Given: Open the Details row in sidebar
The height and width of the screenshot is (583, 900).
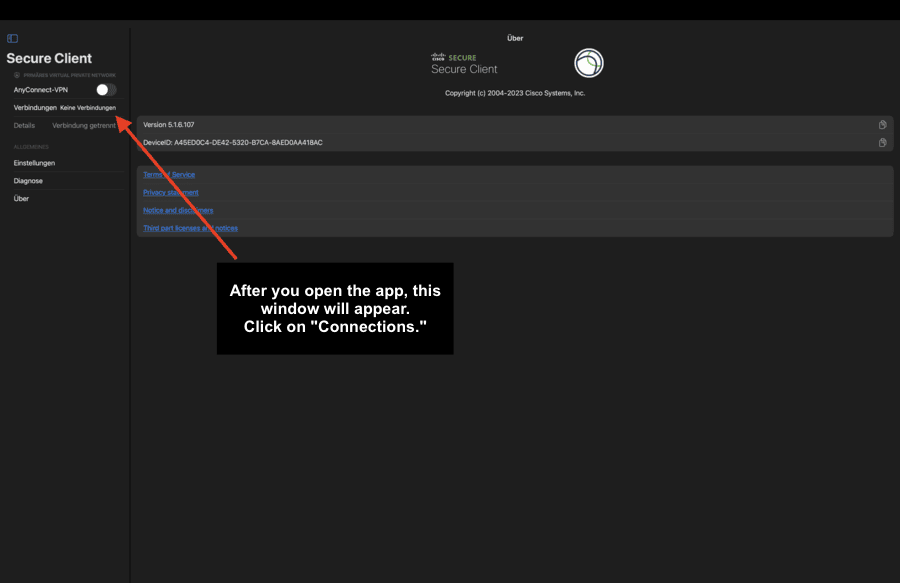Looking at the screenshot, I should click(65, 125).
